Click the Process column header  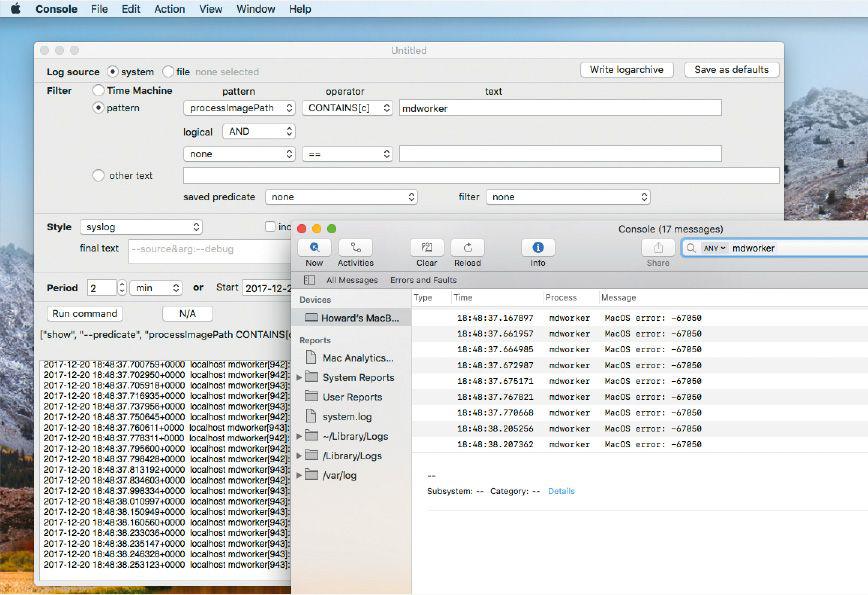571,298
